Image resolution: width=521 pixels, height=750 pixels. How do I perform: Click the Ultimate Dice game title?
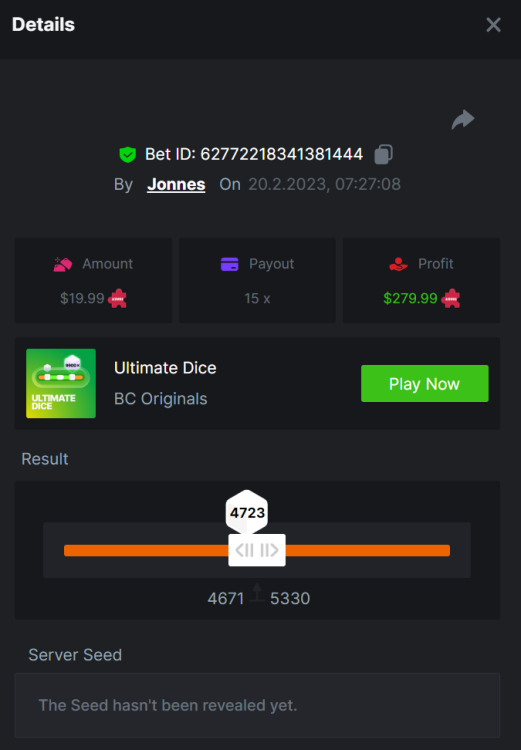165,368
